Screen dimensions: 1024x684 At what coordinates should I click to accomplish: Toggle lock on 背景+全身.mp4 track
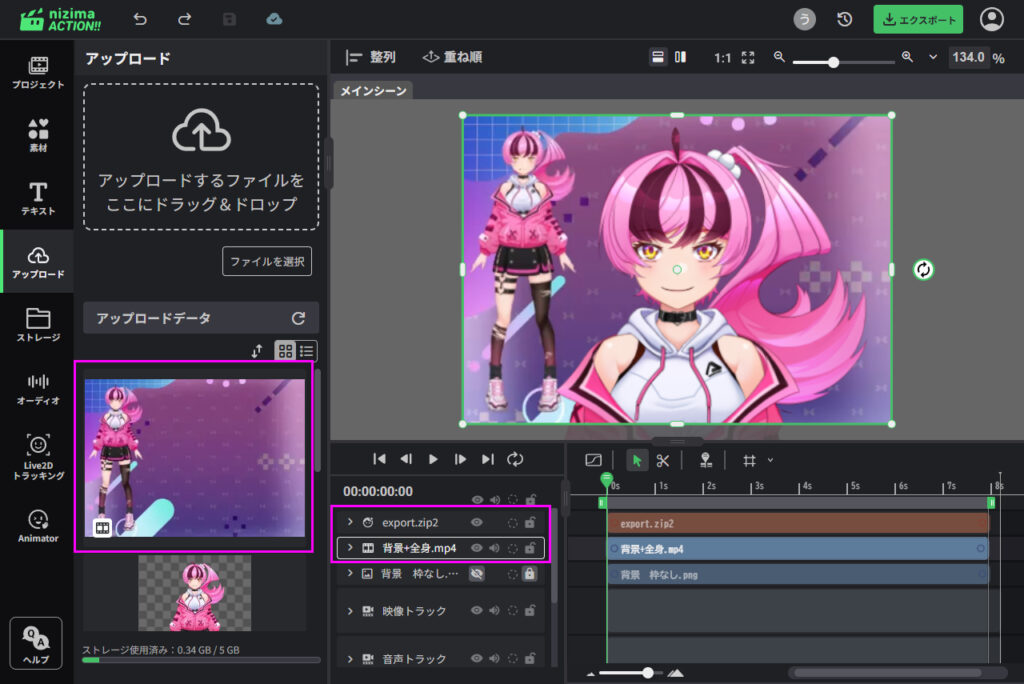pos(530,548)
